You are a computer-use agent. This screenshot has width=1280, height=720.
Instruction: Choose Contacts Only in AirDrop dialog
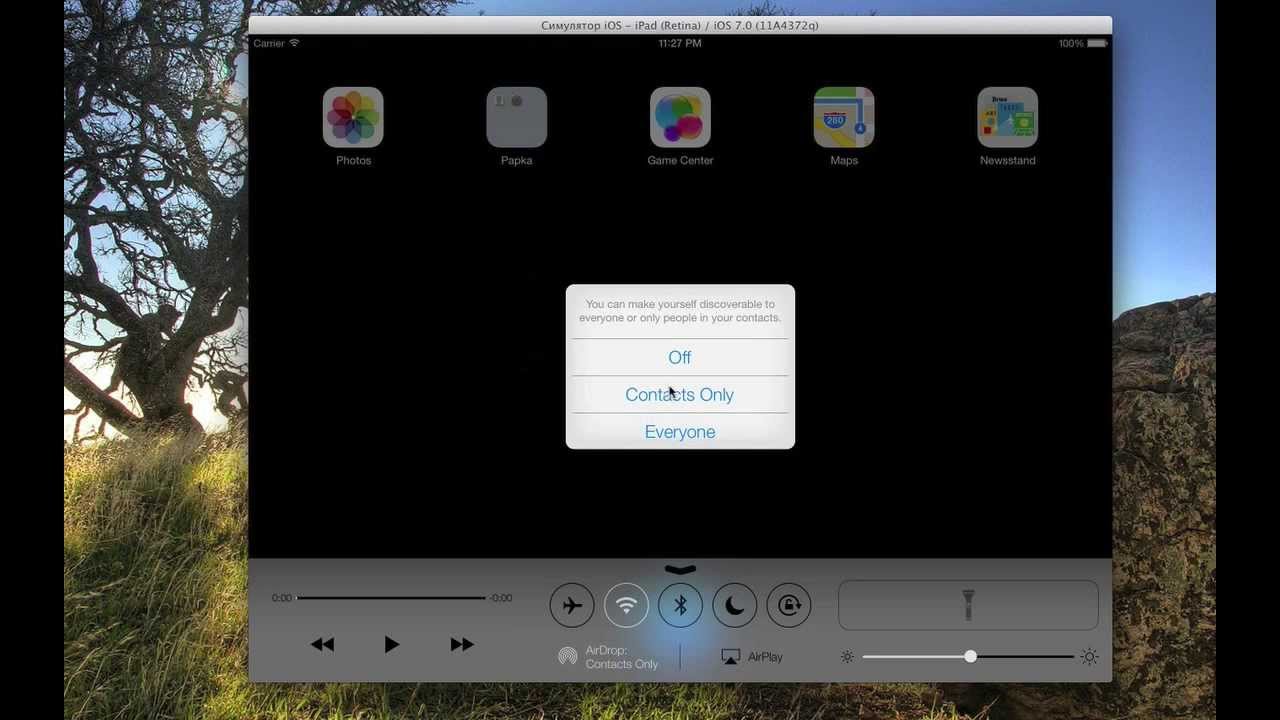click(680, 394)
